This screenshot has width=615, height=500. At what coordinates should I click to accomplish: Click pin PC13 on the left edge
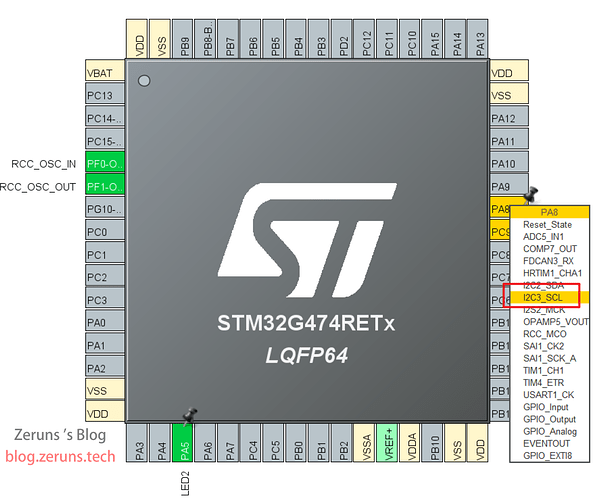point(104,96)
